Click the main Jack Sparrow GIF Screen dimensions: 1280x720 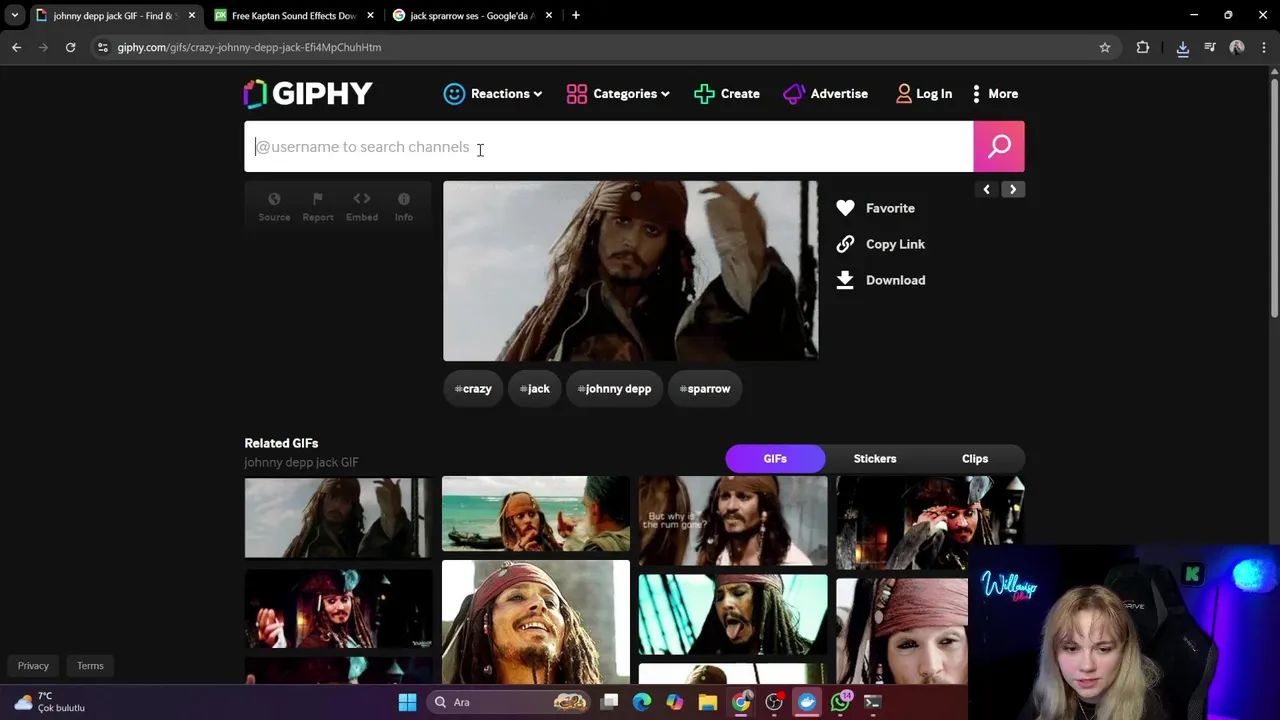[630, 270]
